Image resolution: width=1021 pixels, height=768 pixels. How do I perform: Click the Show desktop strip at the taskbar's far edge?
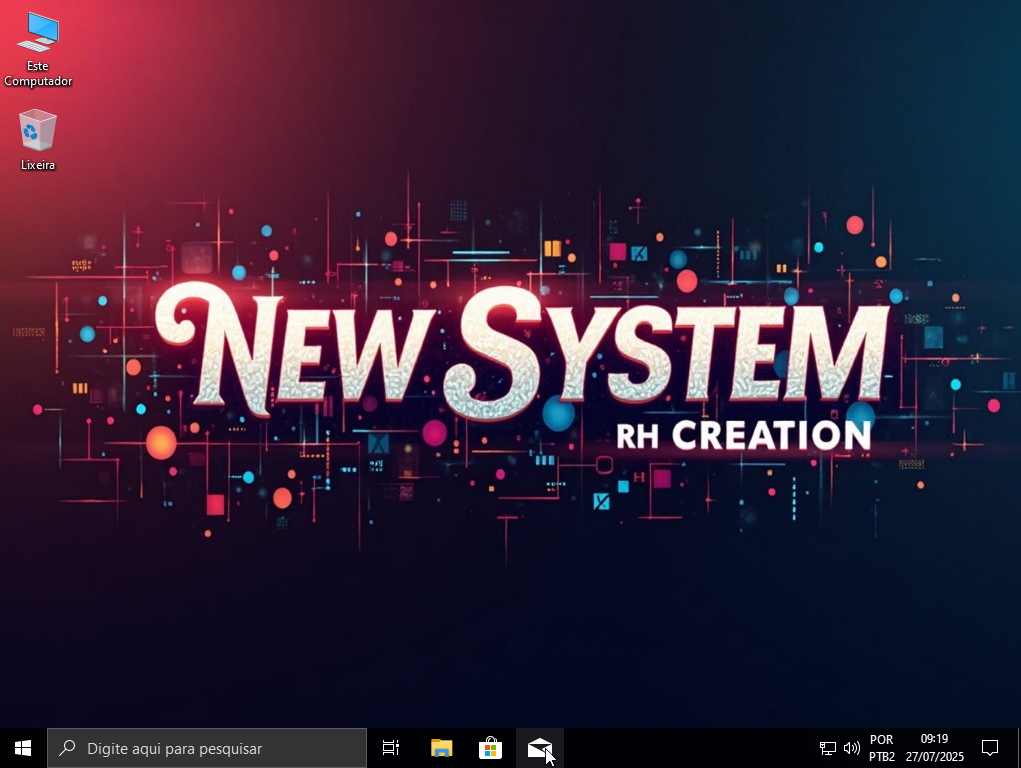pos(1018,748)
